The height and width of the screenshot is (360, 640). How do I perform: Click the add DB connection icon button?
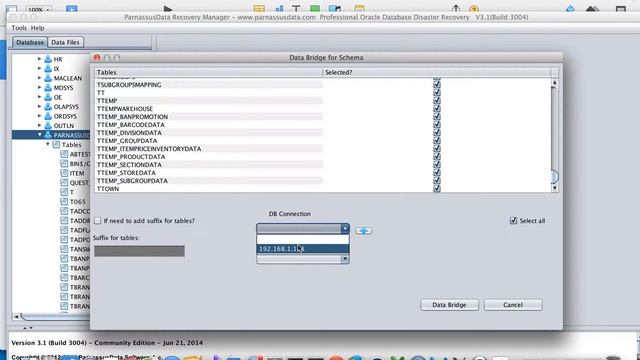(363, 231)
